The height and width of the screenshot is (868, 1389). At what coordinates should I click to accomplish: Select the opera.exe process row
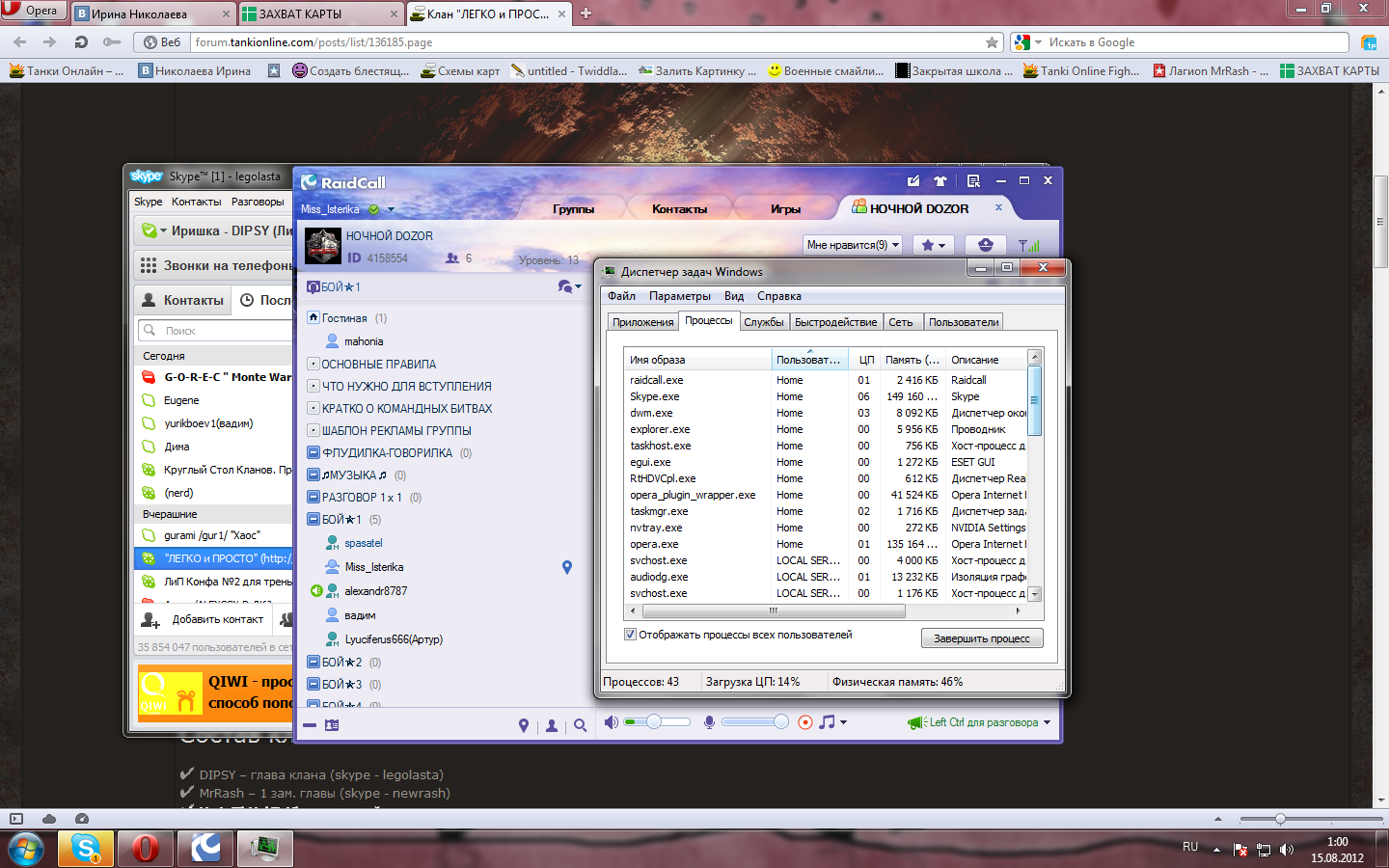(826, 544)
